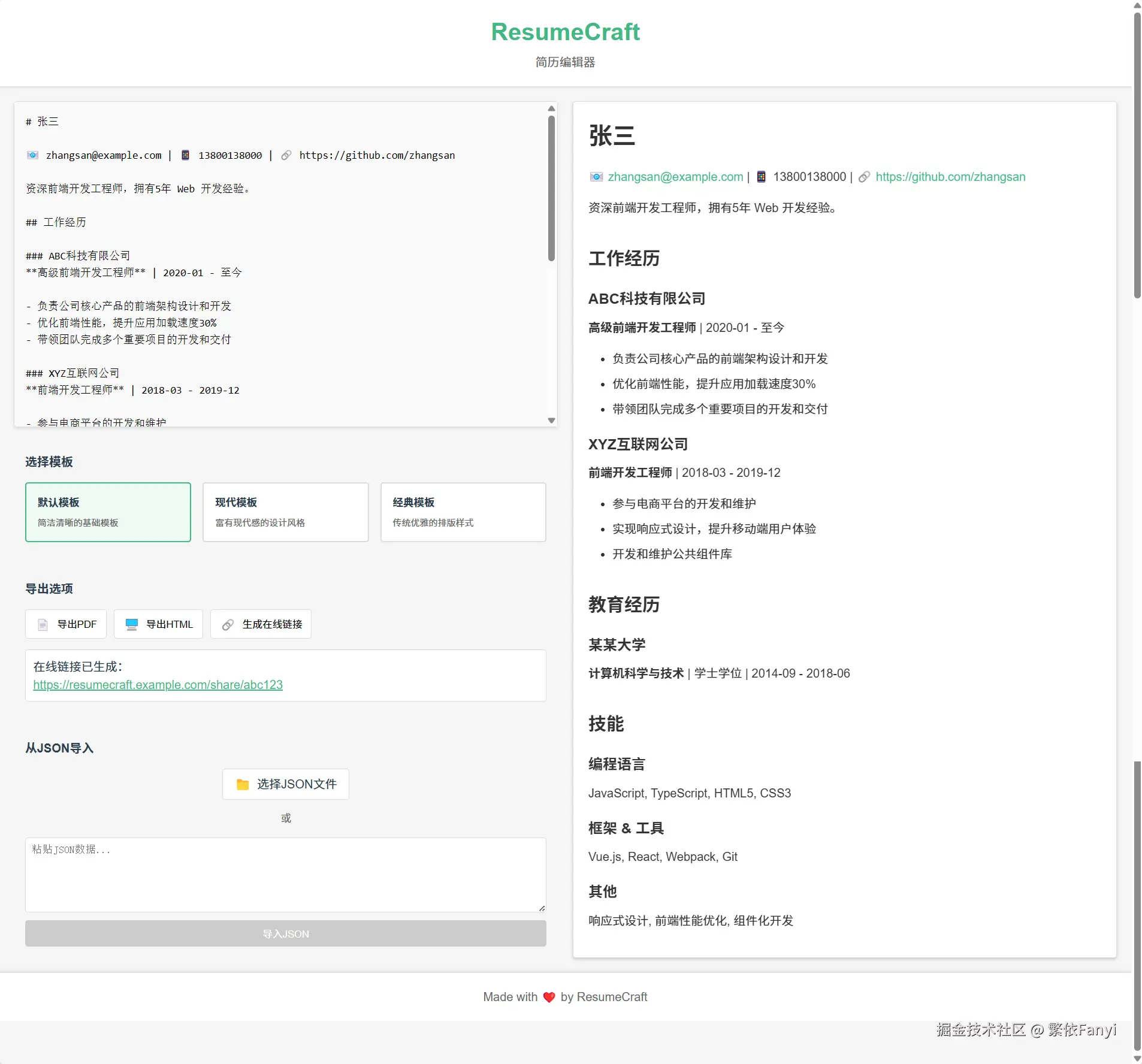Click the 导出HTML button
Viewport: 1142px width, 1064px height.
tap(158, 624)
